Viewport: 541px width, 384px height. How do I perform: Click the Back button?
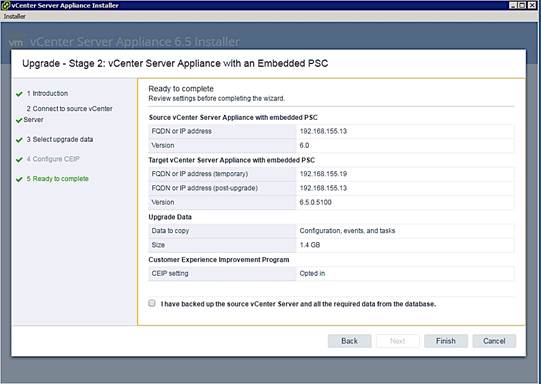coord(350,341)
